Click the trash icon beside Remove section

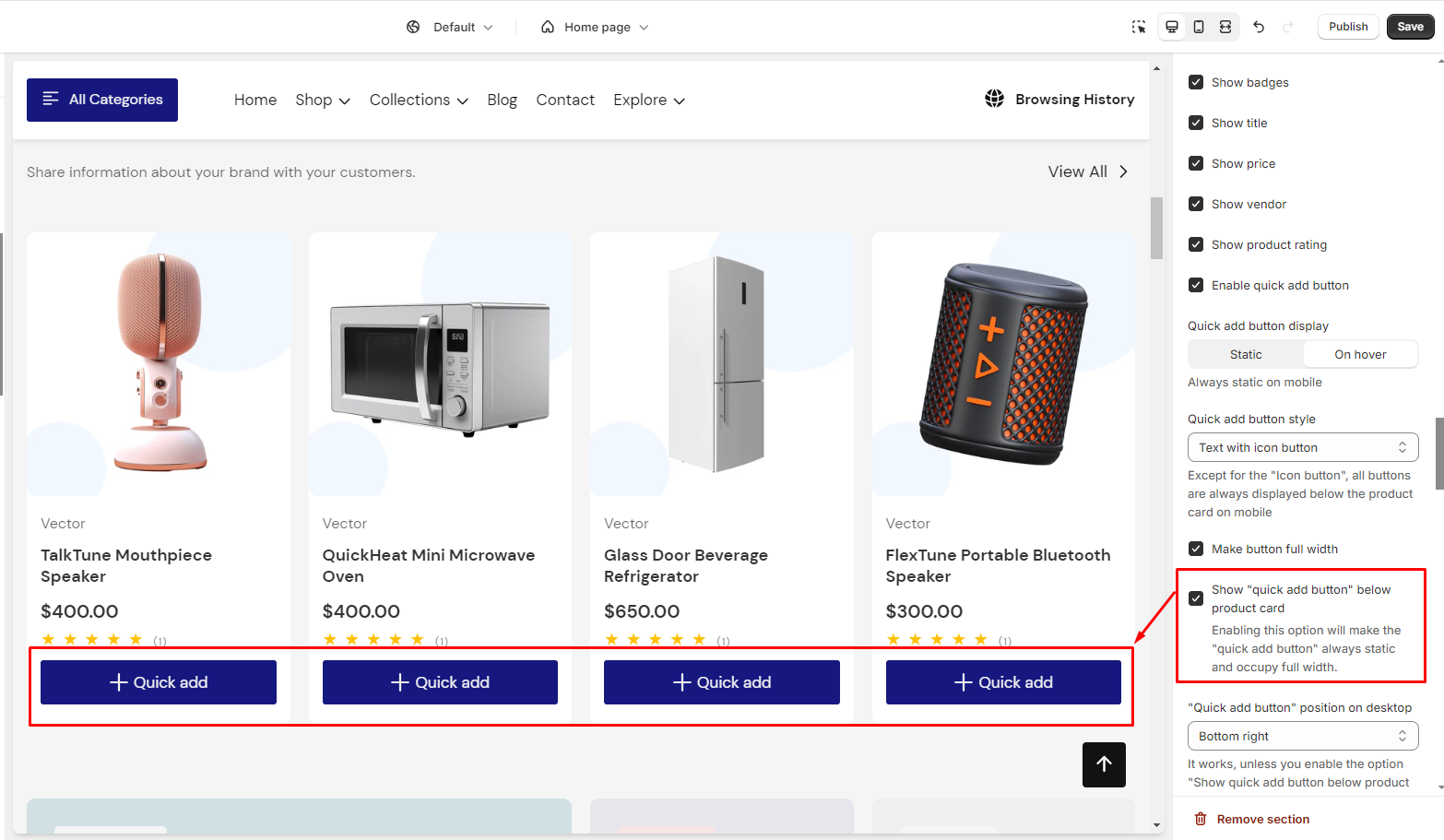click(x=1201, y=819)
